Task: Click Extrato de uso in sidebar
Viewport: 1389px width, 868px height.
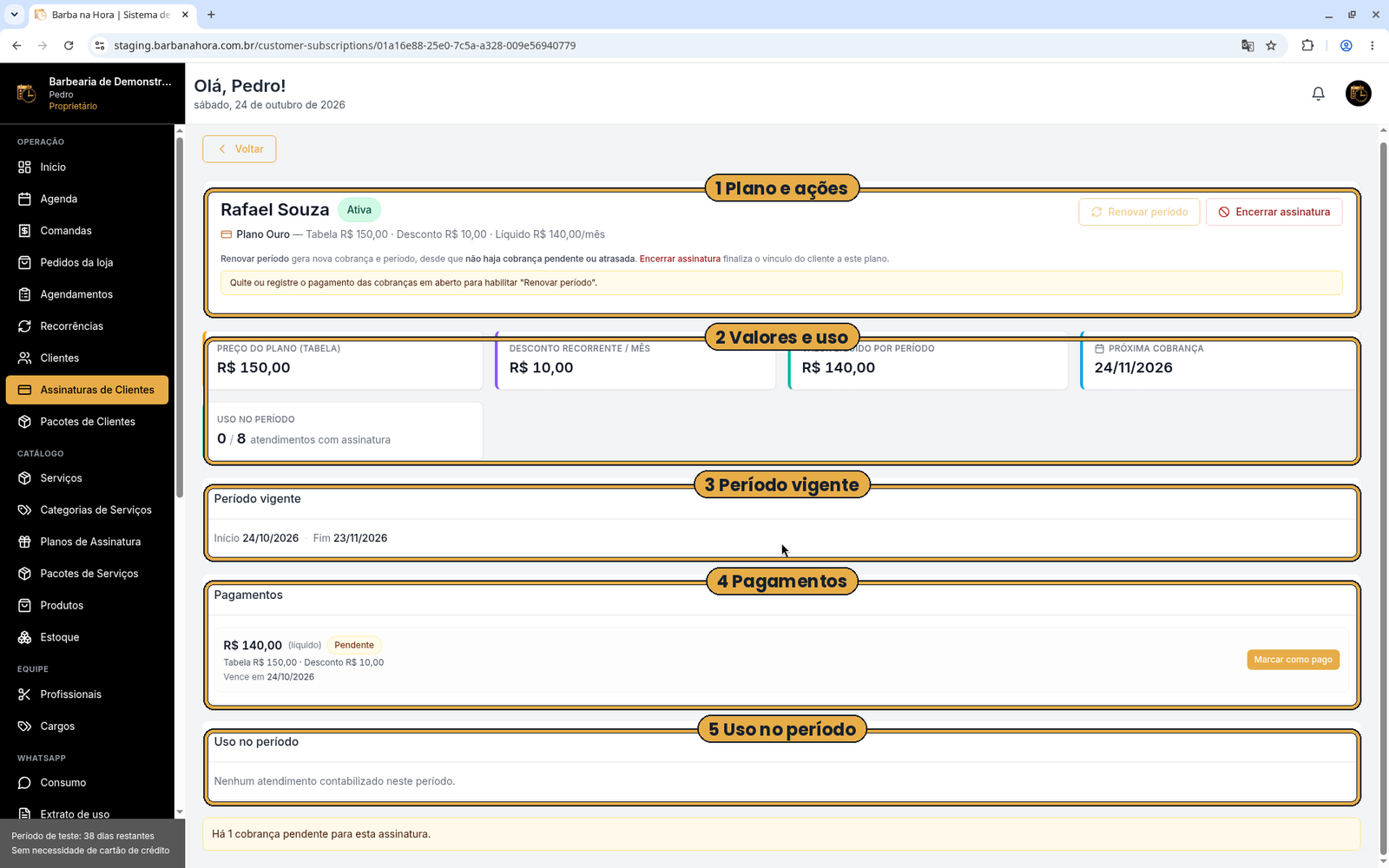Action: pos(87,814)
